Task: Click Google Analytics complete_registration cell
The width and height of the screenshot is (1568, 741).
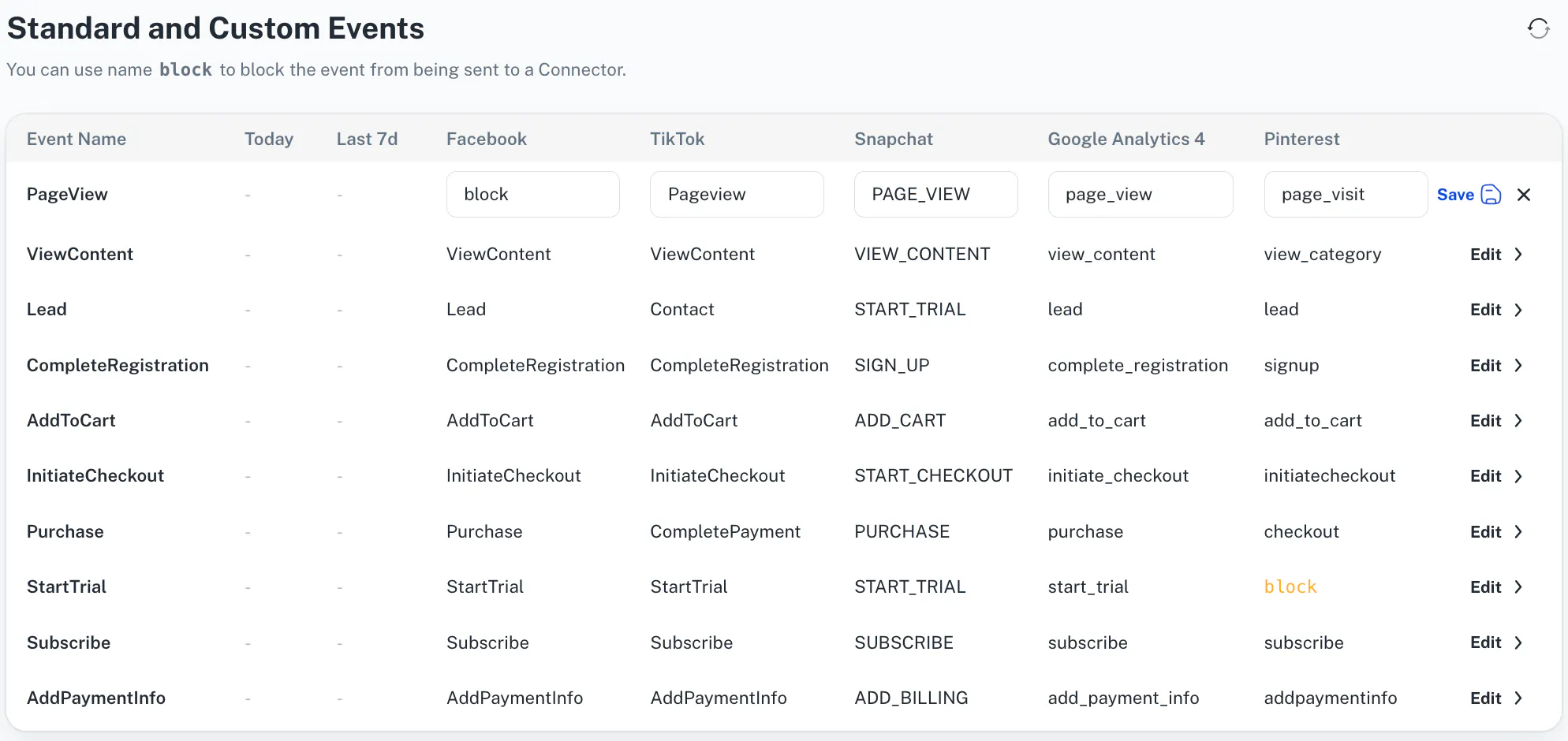Action: [1138, 365]
